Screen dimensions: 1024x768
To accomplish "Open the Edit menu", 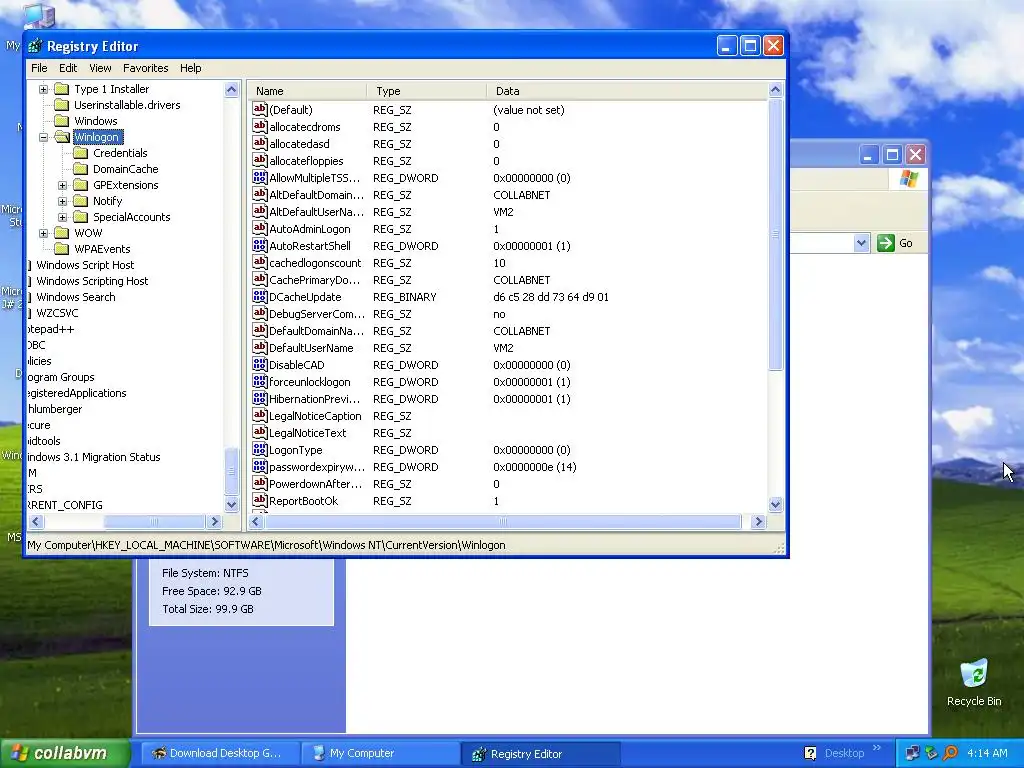I will point(68,68).
